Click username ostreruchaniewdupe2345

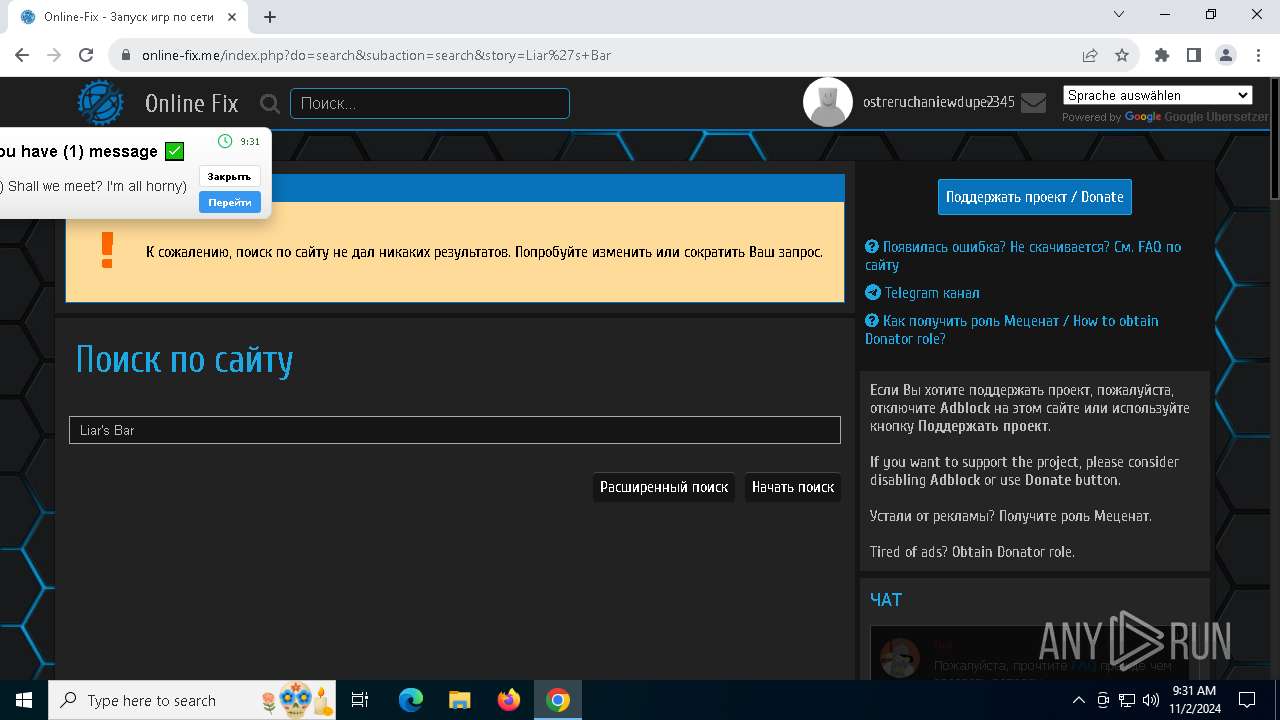coord(939,102)
